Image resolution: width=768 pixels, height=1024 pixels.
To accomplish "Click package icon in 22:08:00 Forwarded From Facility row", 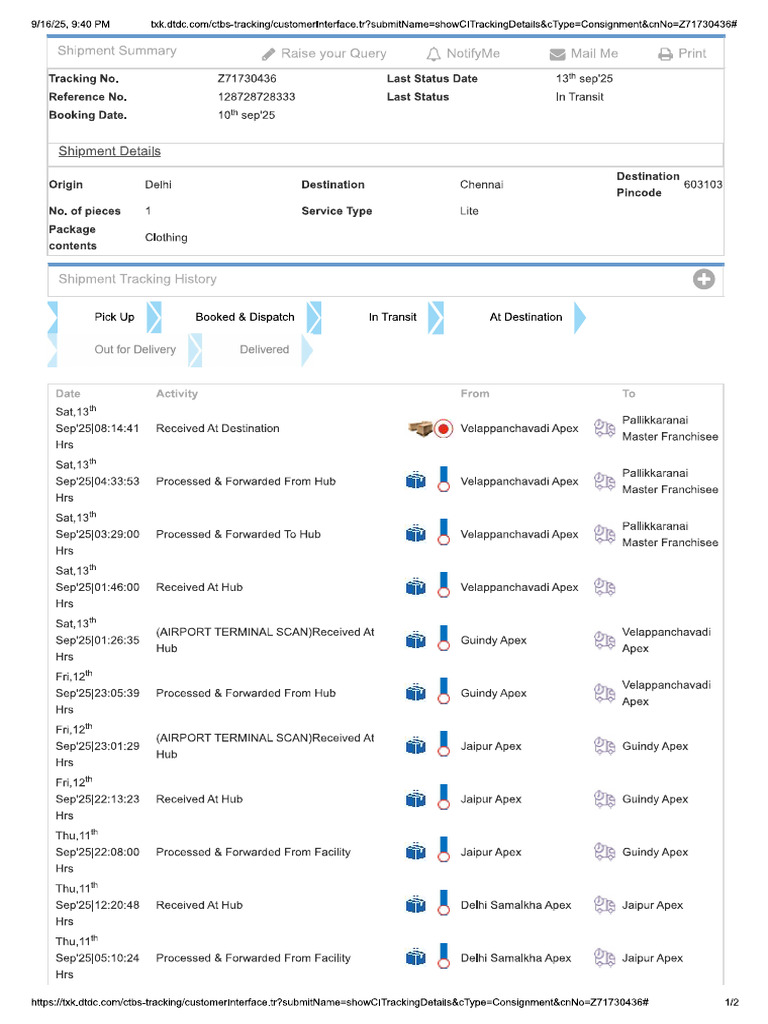I will (415, 852).
